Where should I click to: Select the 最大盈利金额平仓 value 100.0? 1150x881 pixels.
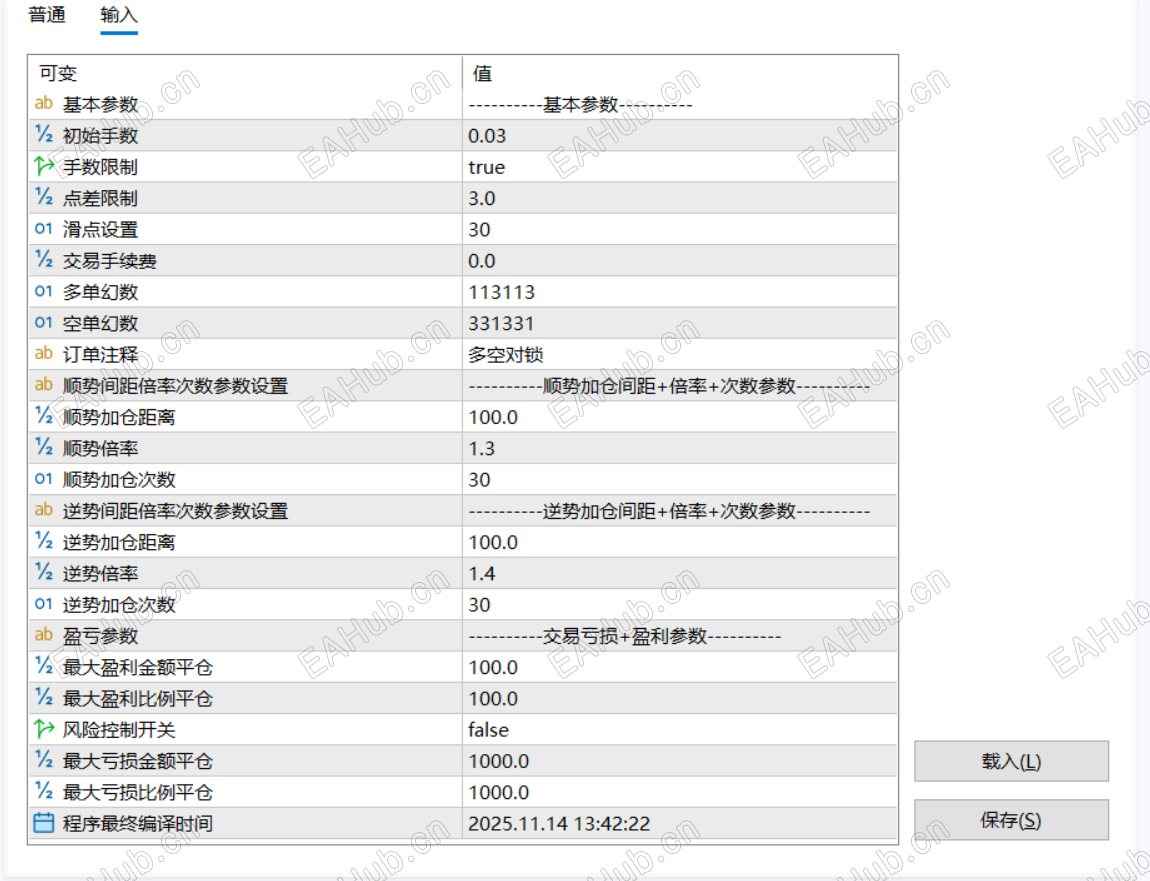pos(493,668)
